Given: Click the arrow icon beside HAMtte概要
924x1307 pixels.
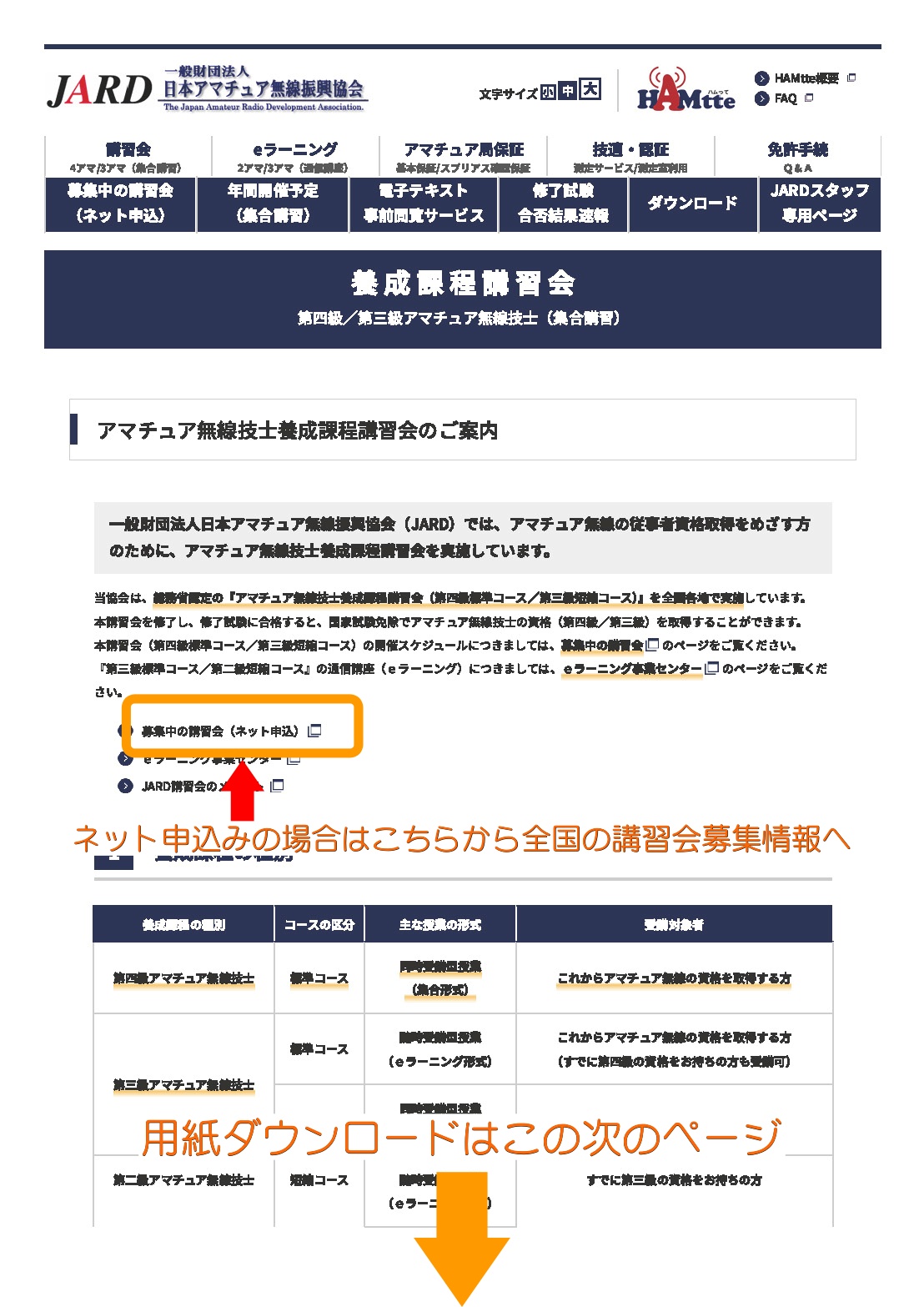Looking at the screenshot, I should (x=761, y=78).
